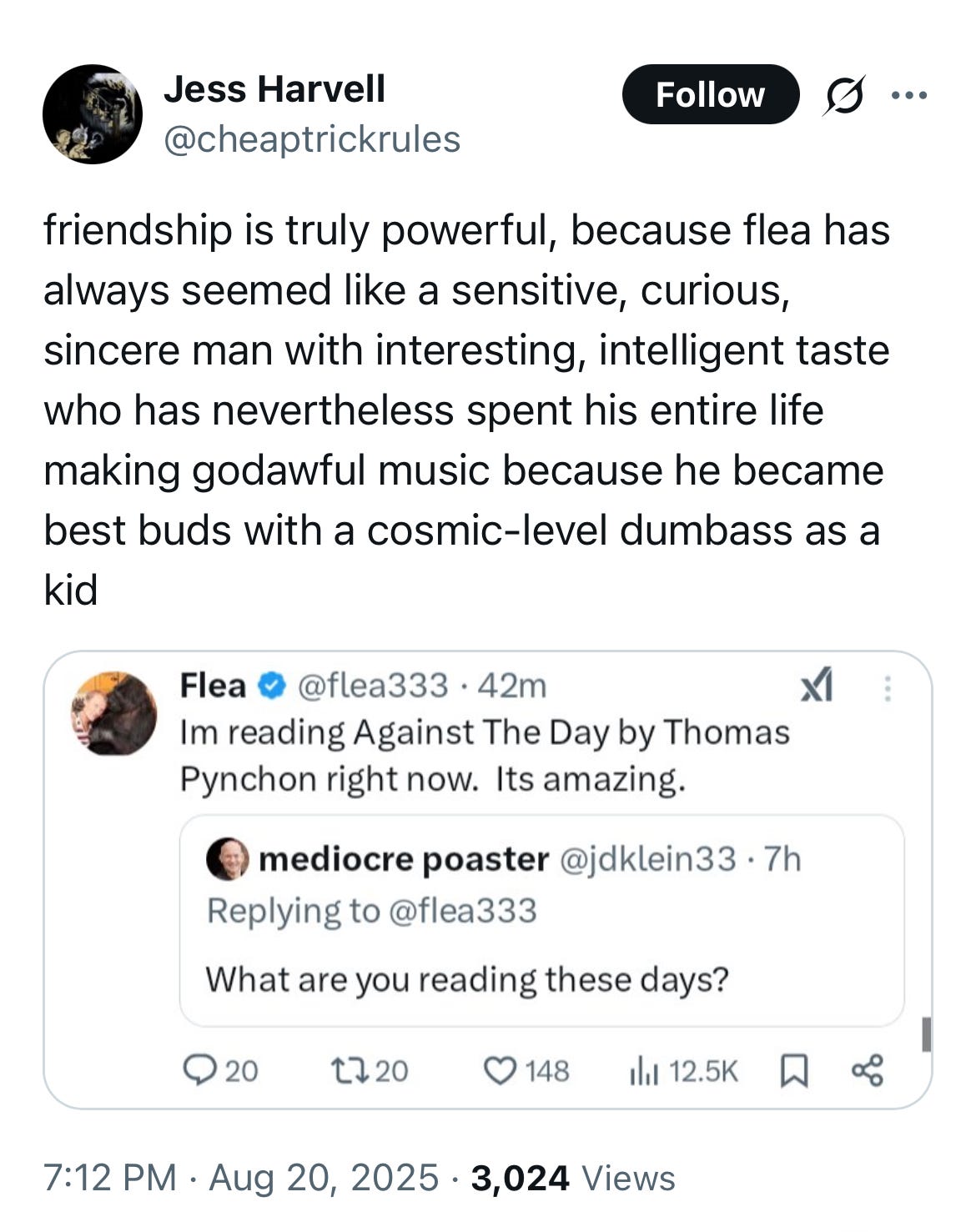Open the 12.5K views analytics icon
The height and width of the screenshot is (1232, 976).
click(683, 1070)
